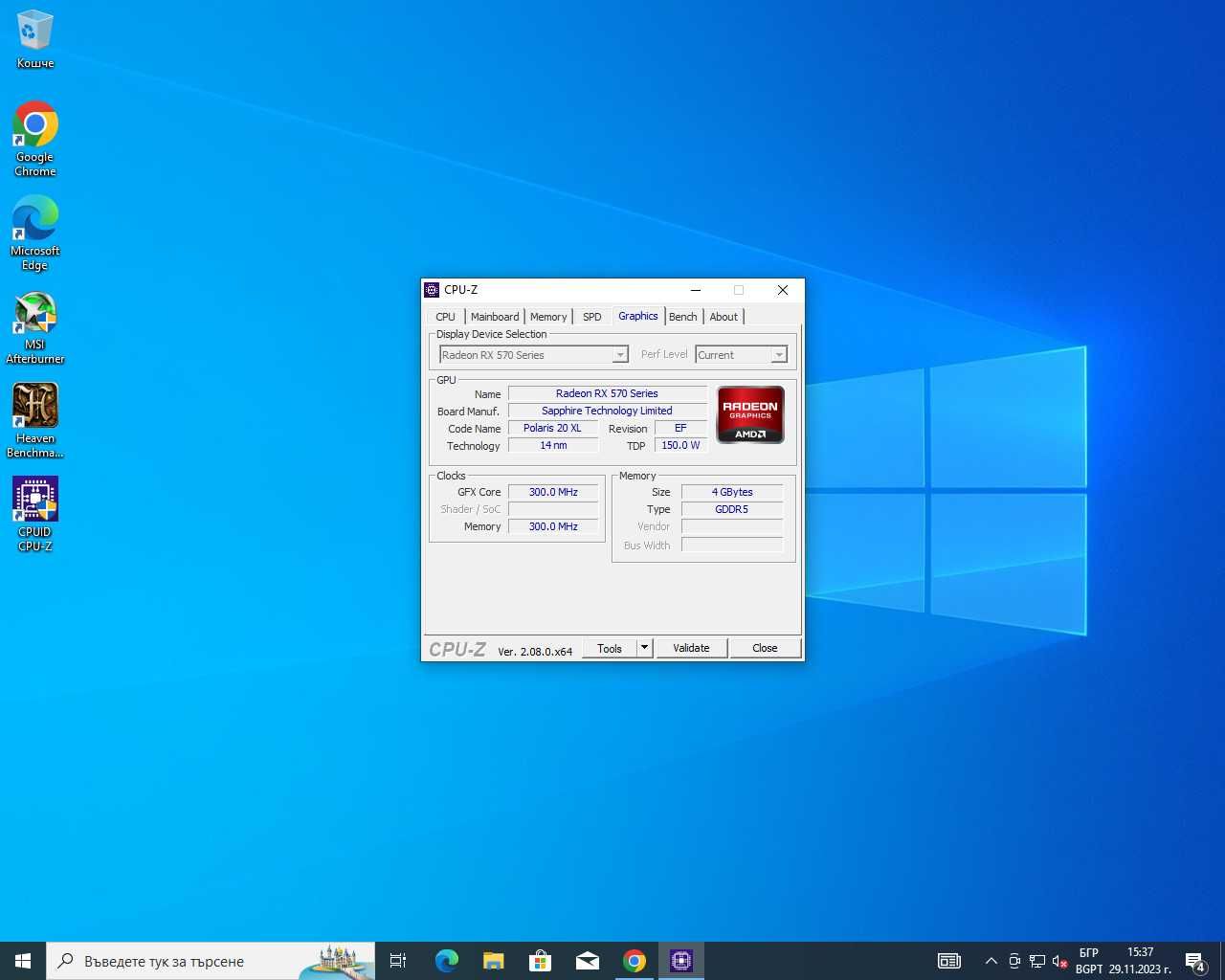The width and height of the screenshot is (1225, 980).
Task: Switch to the SPD tab
Action: tap(592, 317)
